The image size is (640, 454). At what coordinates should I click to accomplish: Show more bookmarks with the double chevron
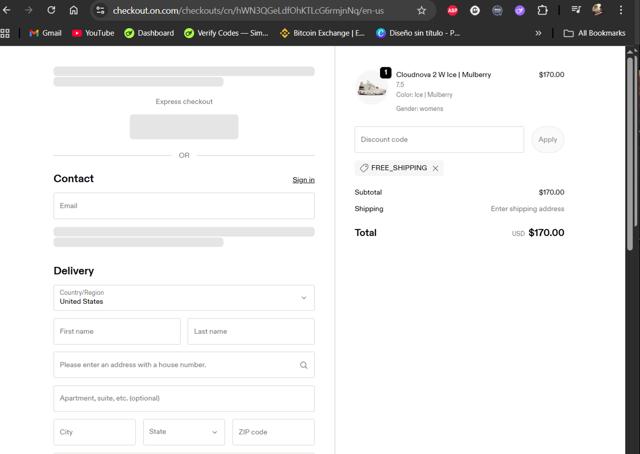[x=538, y=33]
